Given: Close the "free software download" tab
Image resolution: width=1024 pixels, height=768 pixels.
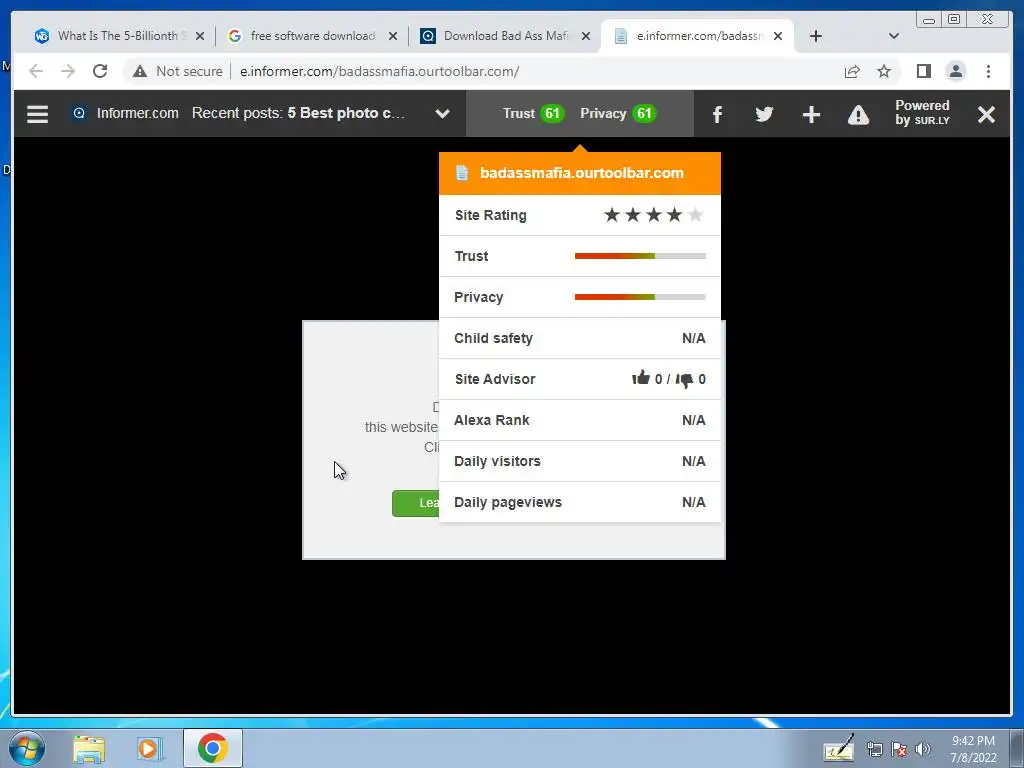Looking at the screenshot, I should tap(393, 36).
